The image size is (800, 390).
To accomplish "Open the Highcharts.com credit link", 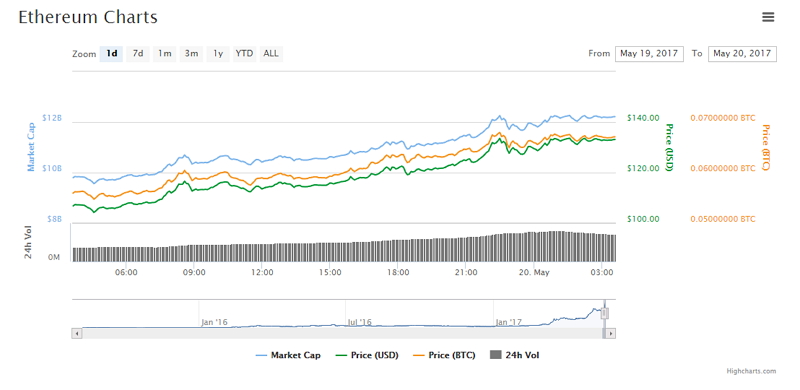I will 751,371.
